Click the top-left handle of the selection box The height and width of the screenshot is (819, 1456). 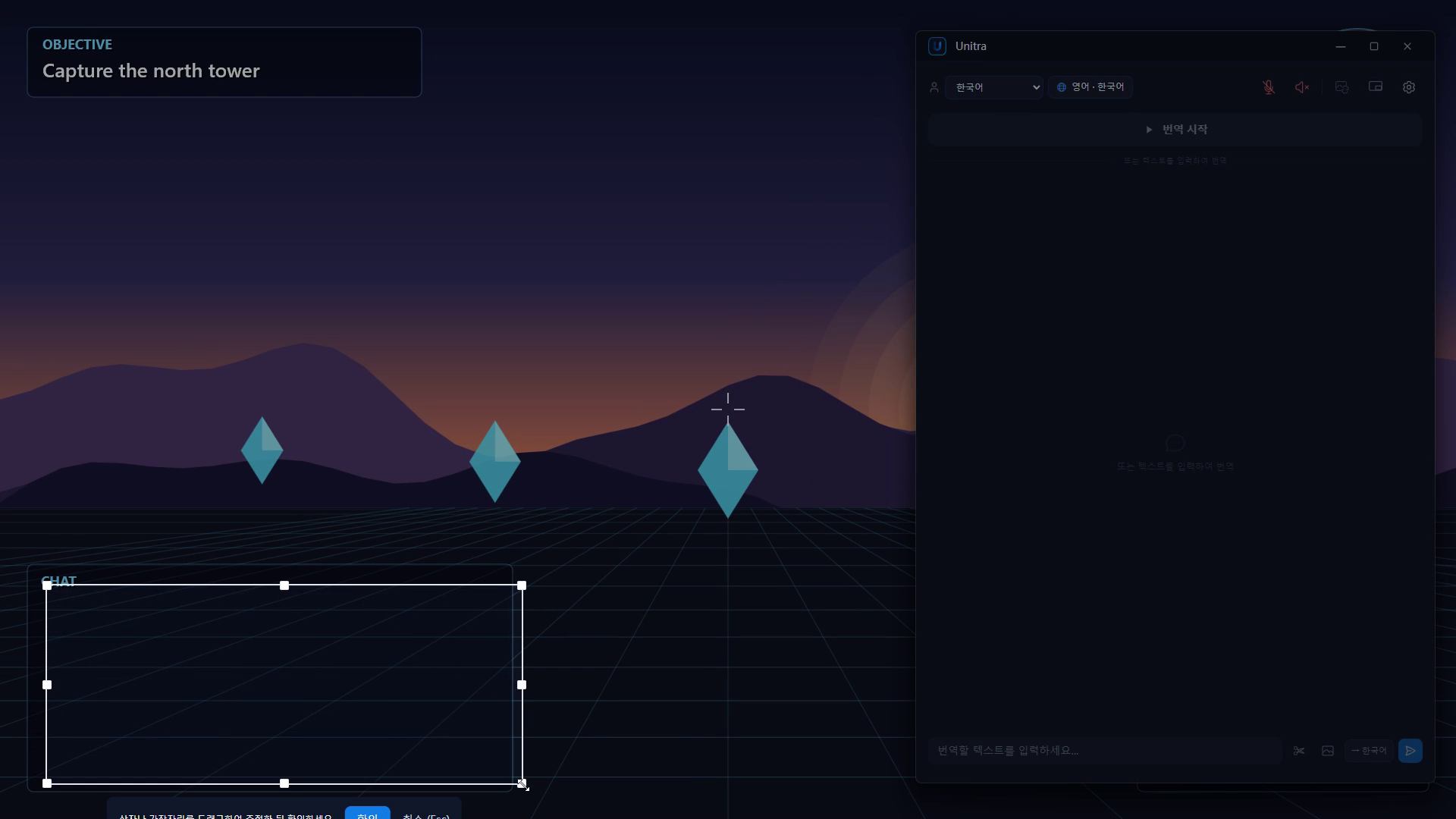click(x=47, y=585)
